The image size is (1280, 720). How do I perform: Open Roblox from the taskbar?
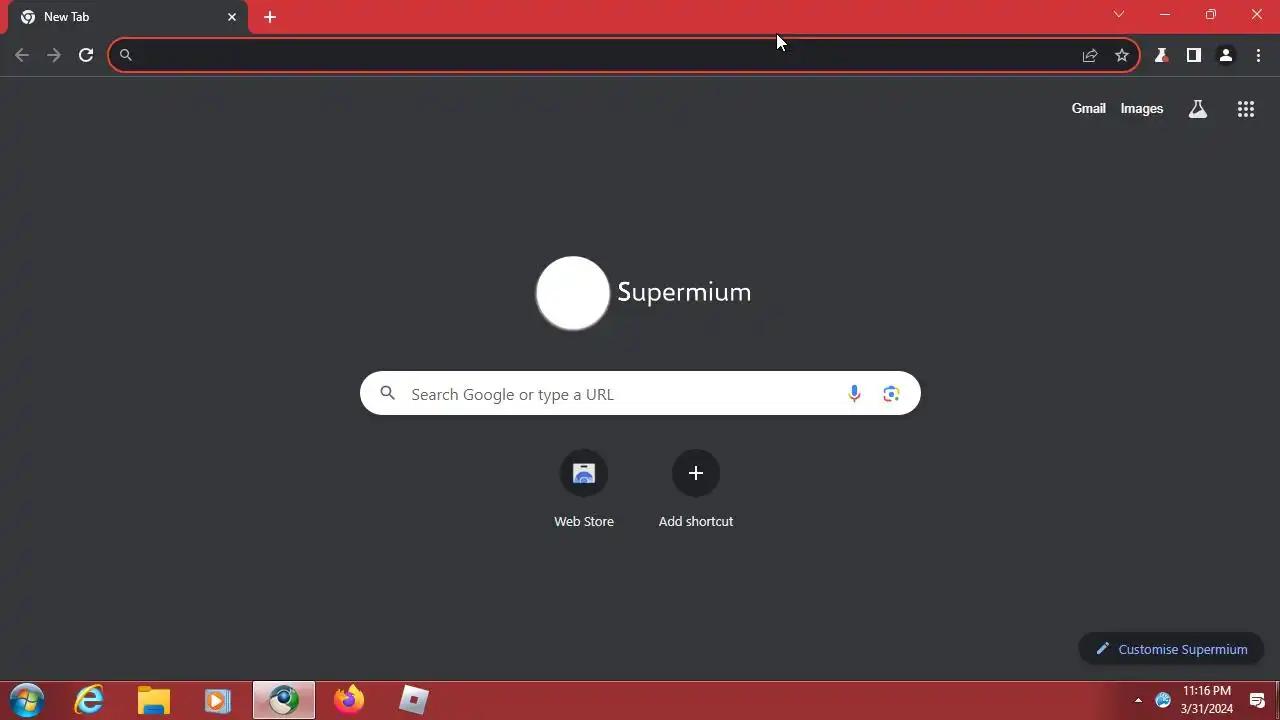point(413,700)
